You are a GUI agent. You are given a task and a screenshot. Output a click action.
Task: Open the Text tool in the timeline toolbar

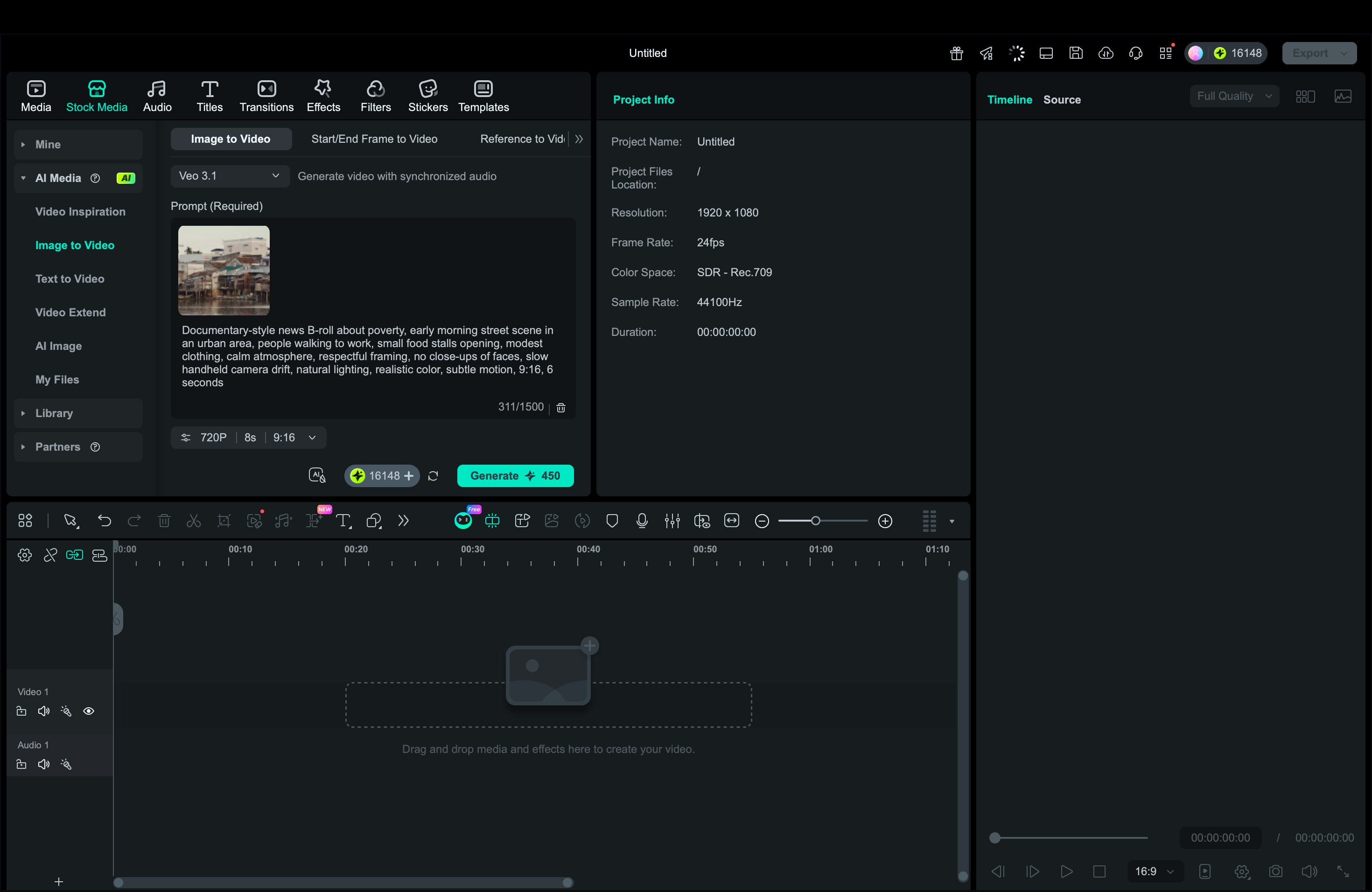click(x=343, y=520)
